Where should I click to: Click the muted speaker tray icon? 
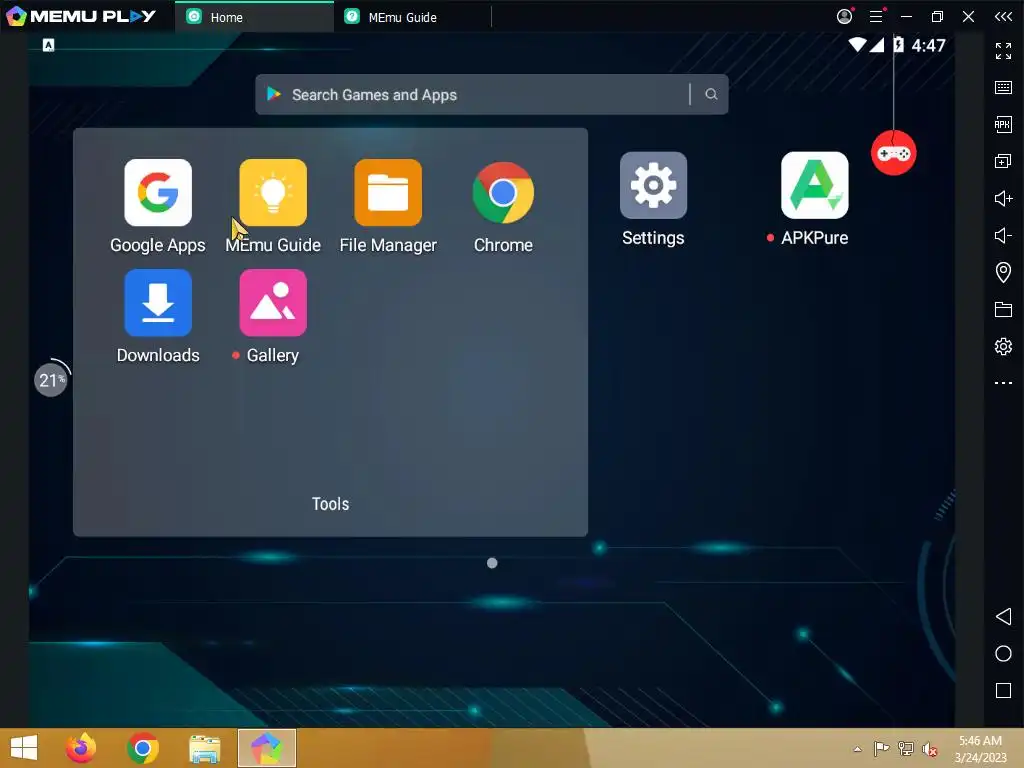[930, 749]
